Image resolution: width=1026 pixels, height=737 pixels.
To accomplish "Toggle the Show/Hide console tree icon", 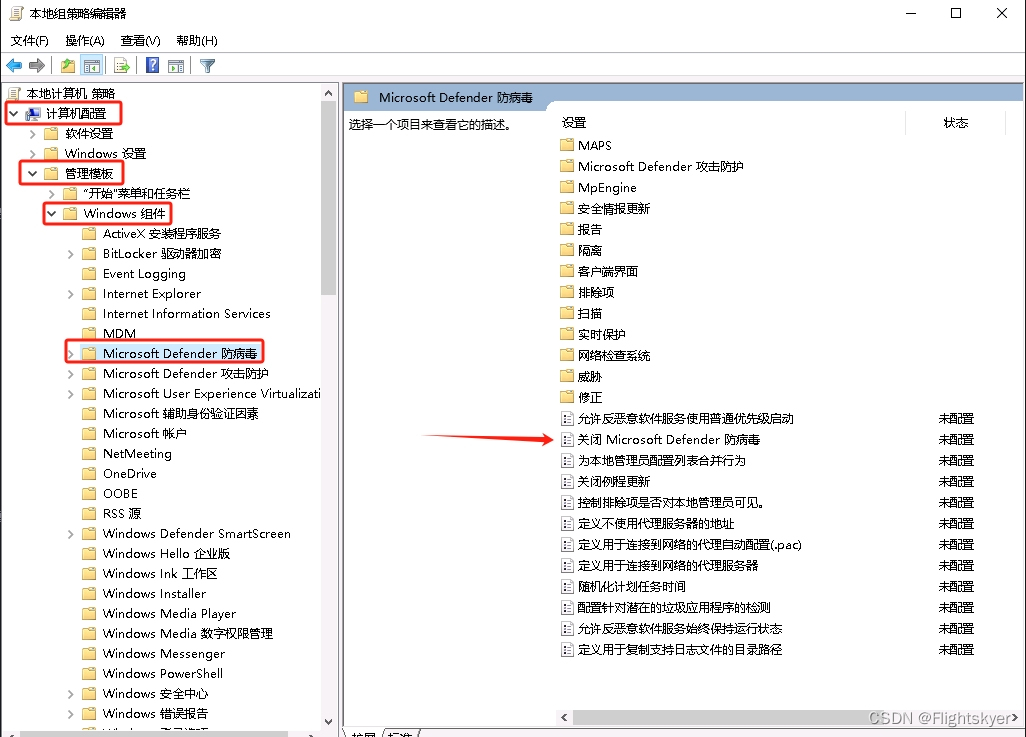I will coord(92,65).
